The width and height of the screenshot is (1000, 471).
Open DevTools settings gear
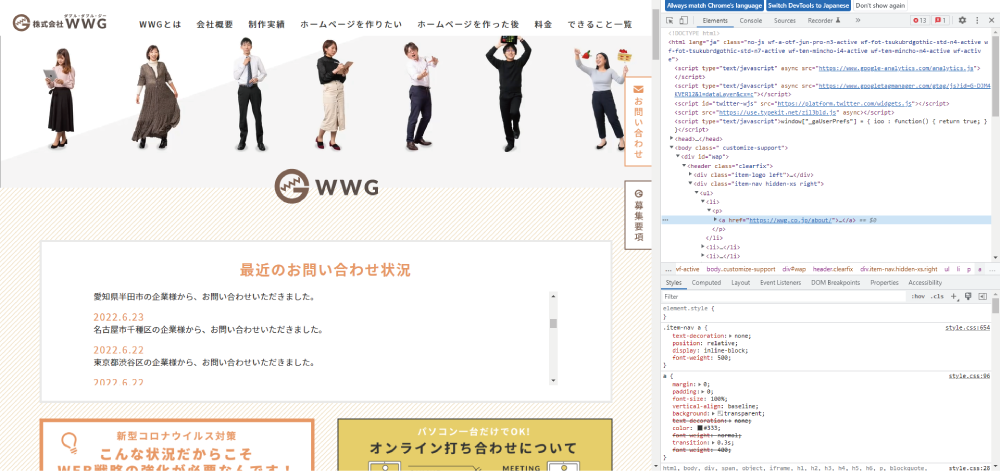point(962,20)
